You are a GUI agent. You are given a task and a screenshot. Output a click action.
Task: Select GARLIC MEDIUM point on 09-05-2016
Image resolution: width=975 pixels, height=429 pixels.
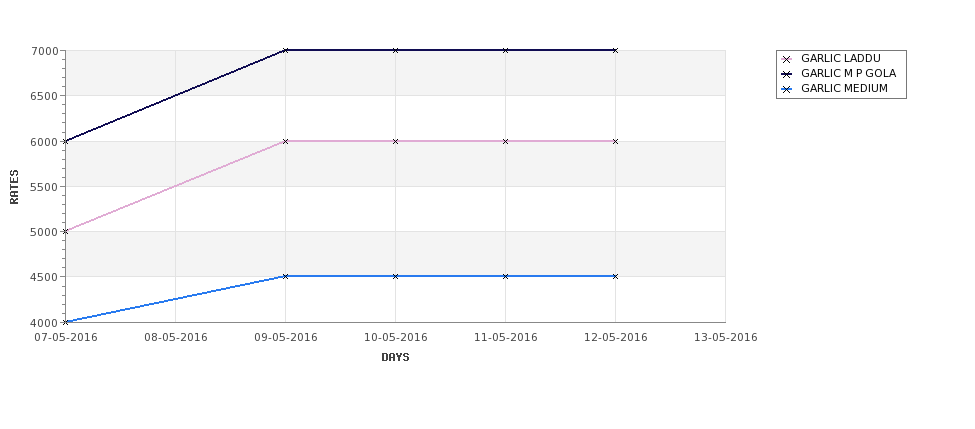[285, 276]
